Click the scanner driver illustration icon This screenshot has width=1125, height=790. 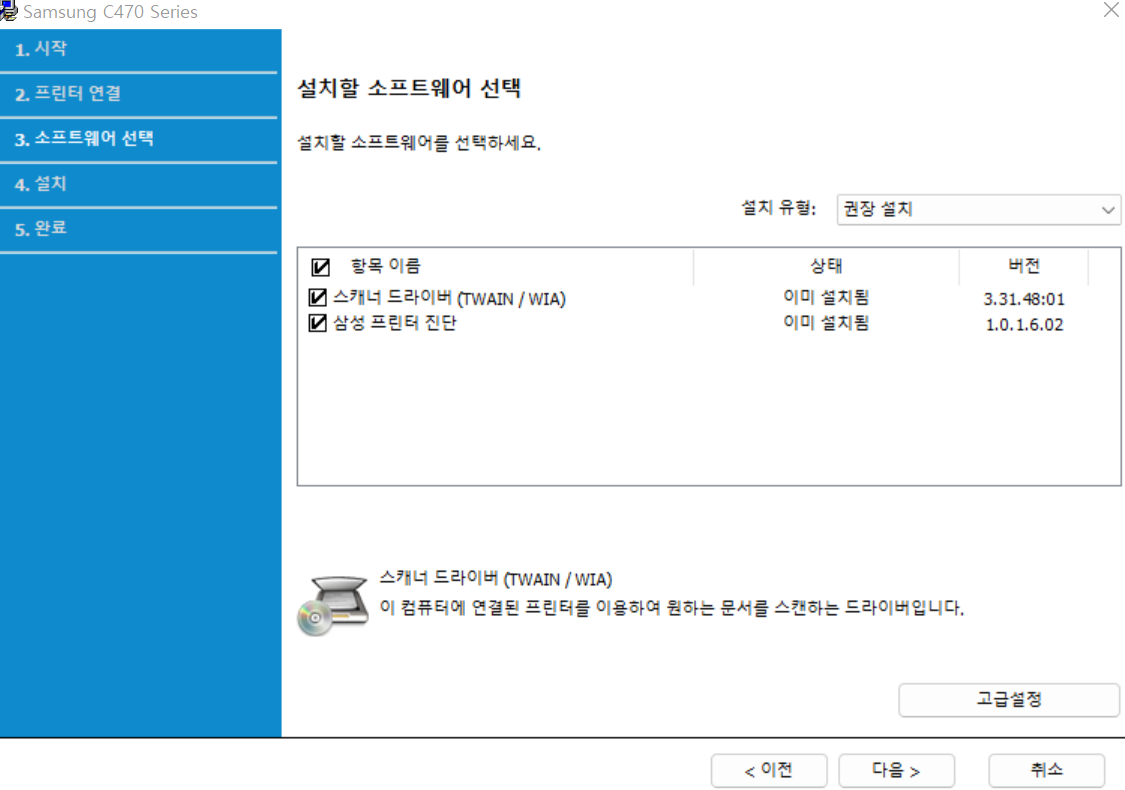tap(334, 605)
